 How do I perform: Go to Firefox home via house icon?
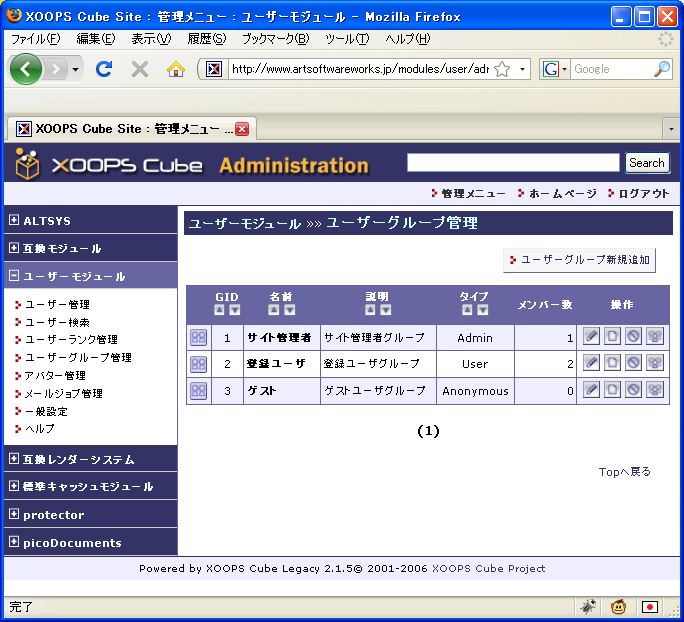tap(176, 69)
